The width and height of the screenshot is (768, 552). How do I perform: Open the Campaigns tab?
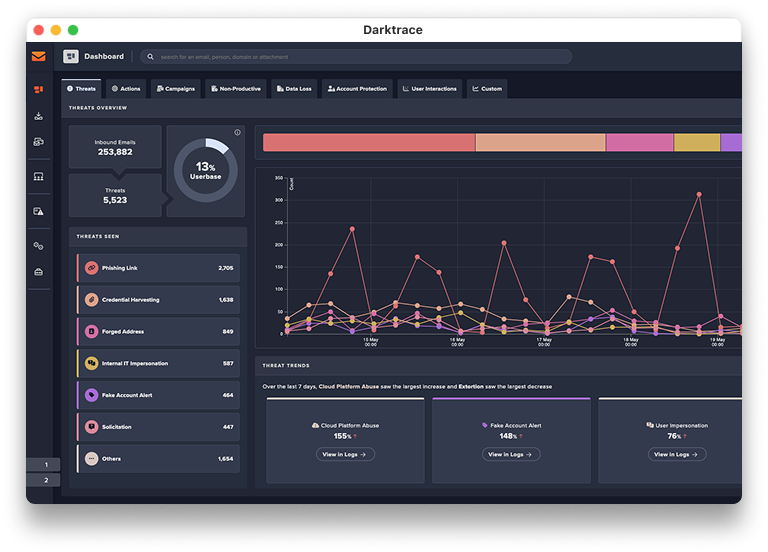click(x=176, y=89)
